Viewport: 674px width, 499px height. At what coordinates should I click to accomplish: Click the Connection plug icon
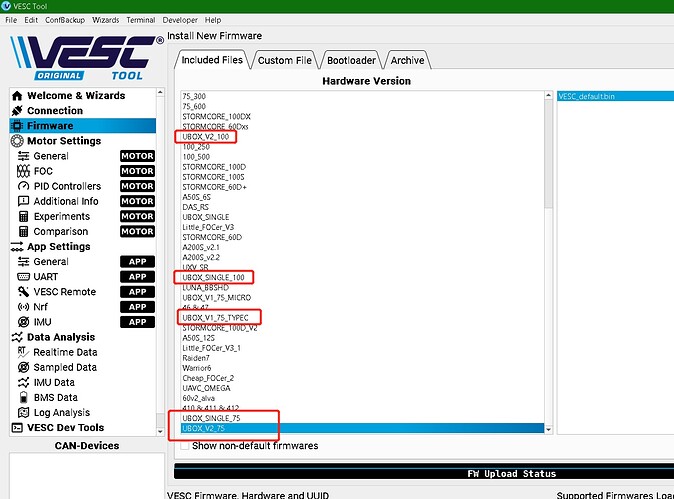point(17,110)
